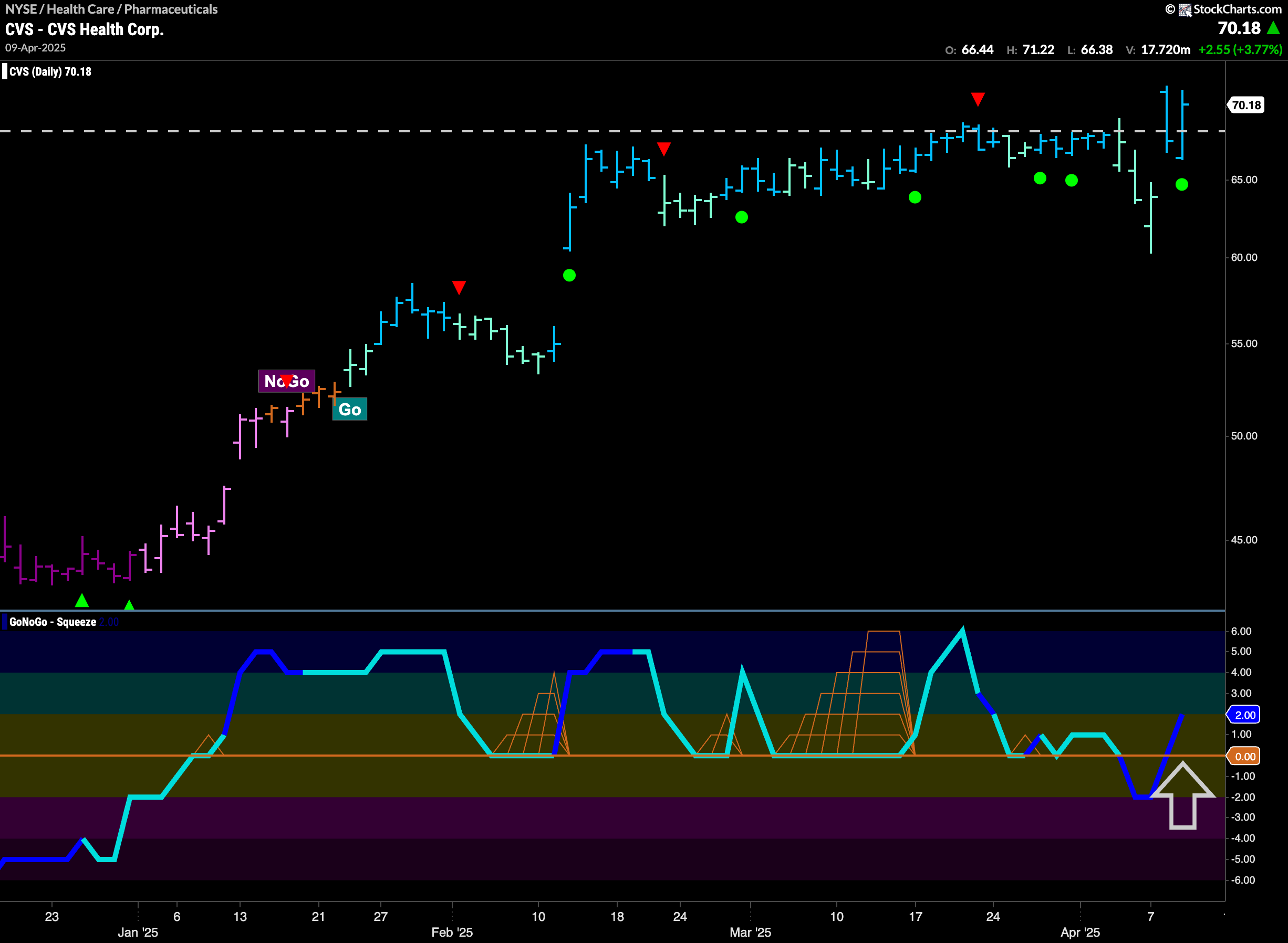The height and width of the screenshot is (943, 1288).
Task: Click the rightmost green dot in April
Action: pyautogui.click(x=1182, y=184)
